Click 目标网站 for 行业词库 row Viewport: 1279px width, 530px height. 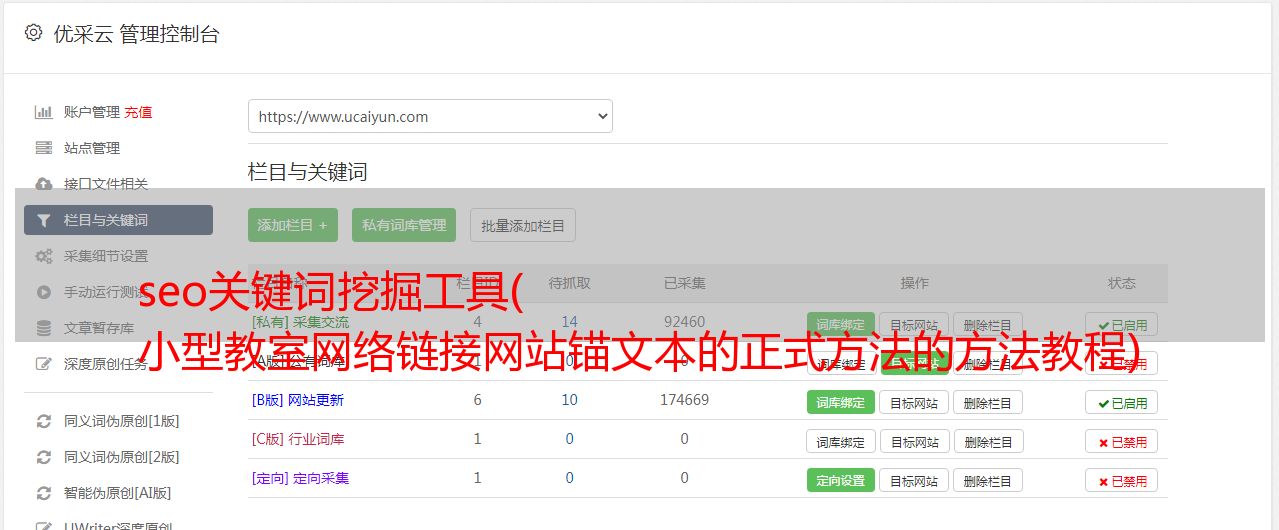(914, 441)
